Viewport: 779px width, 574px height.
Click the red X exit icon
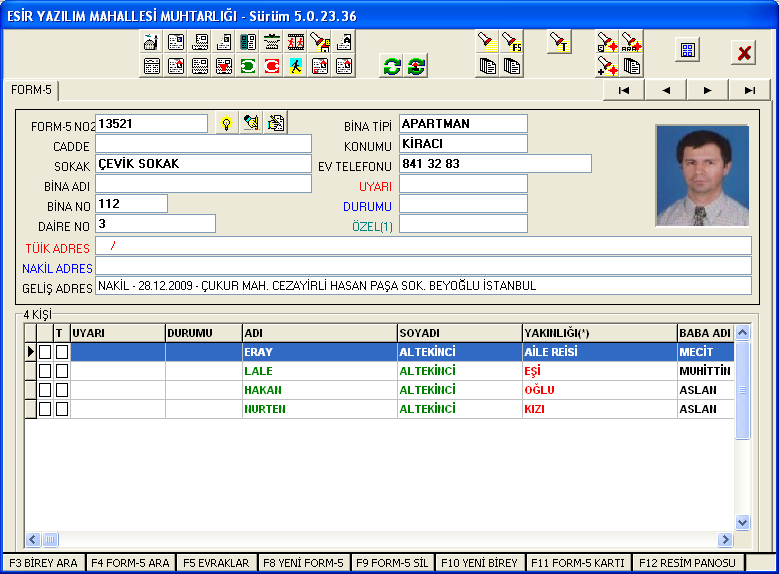coord(744,53)
